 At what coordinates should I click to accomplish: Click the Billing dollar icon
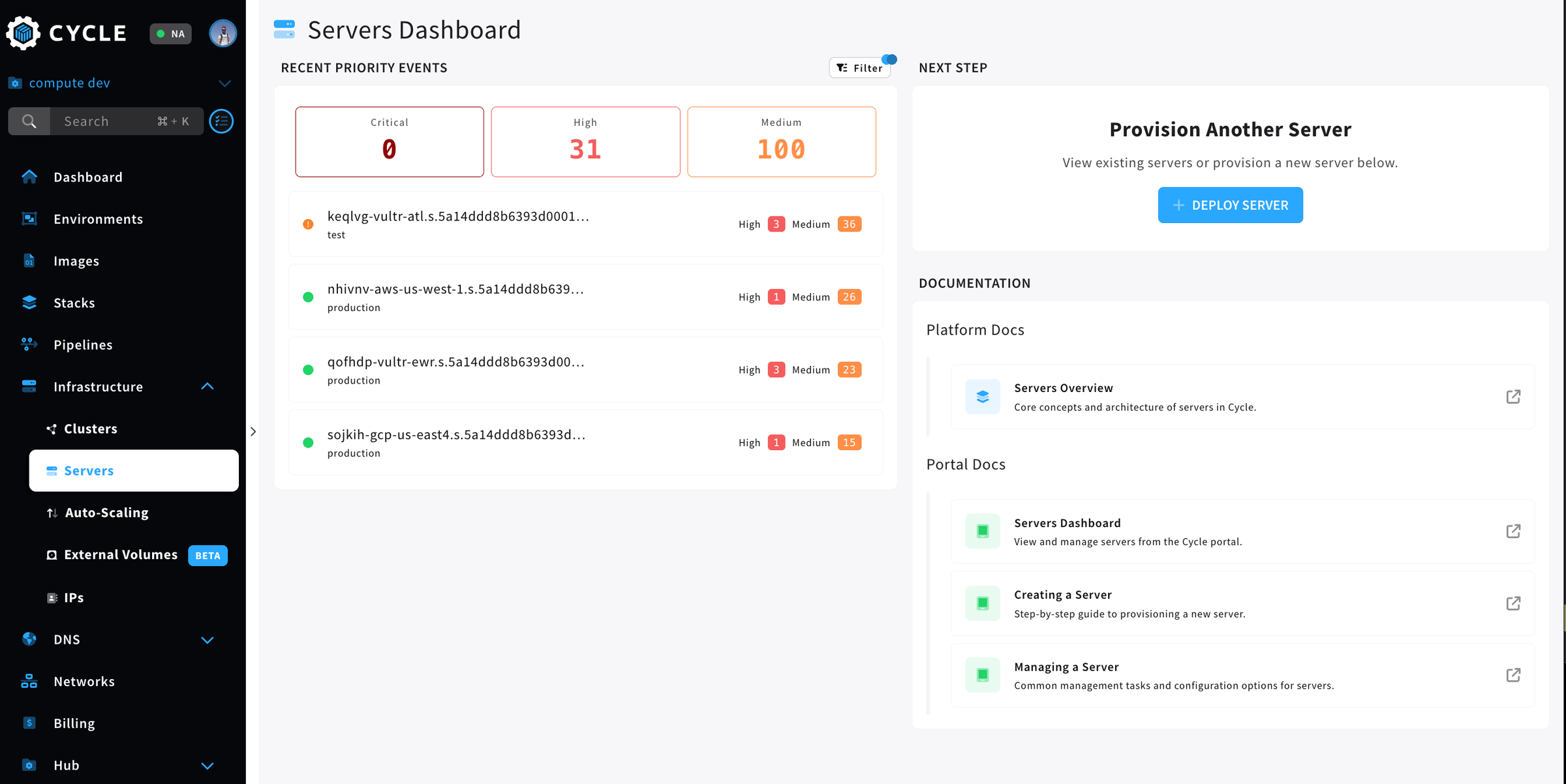(x=29, y=723)
